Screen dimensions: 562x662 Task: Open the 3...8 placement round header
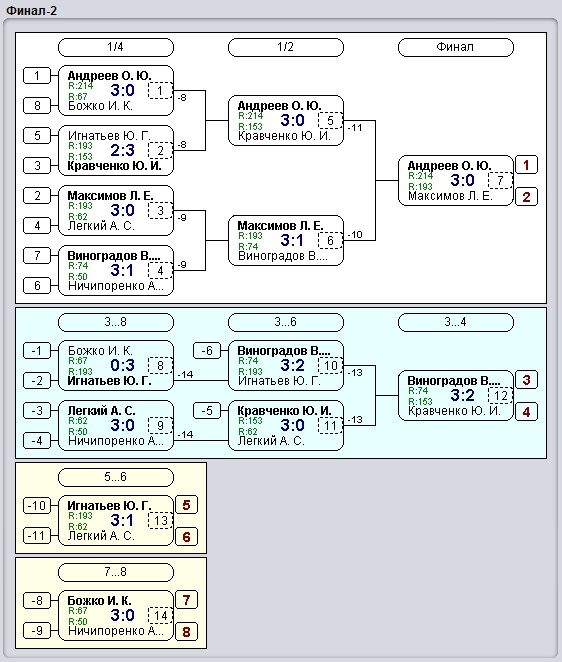(x=116, y=322)
